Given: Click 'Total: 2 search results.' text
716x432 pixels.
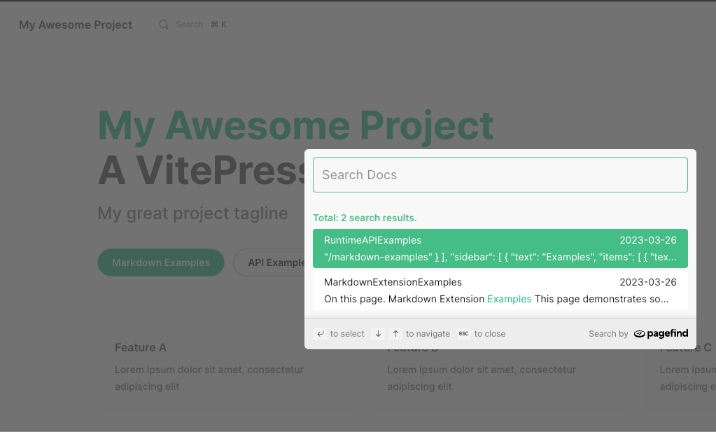Looking at the screenshot, I should (365, 218).
